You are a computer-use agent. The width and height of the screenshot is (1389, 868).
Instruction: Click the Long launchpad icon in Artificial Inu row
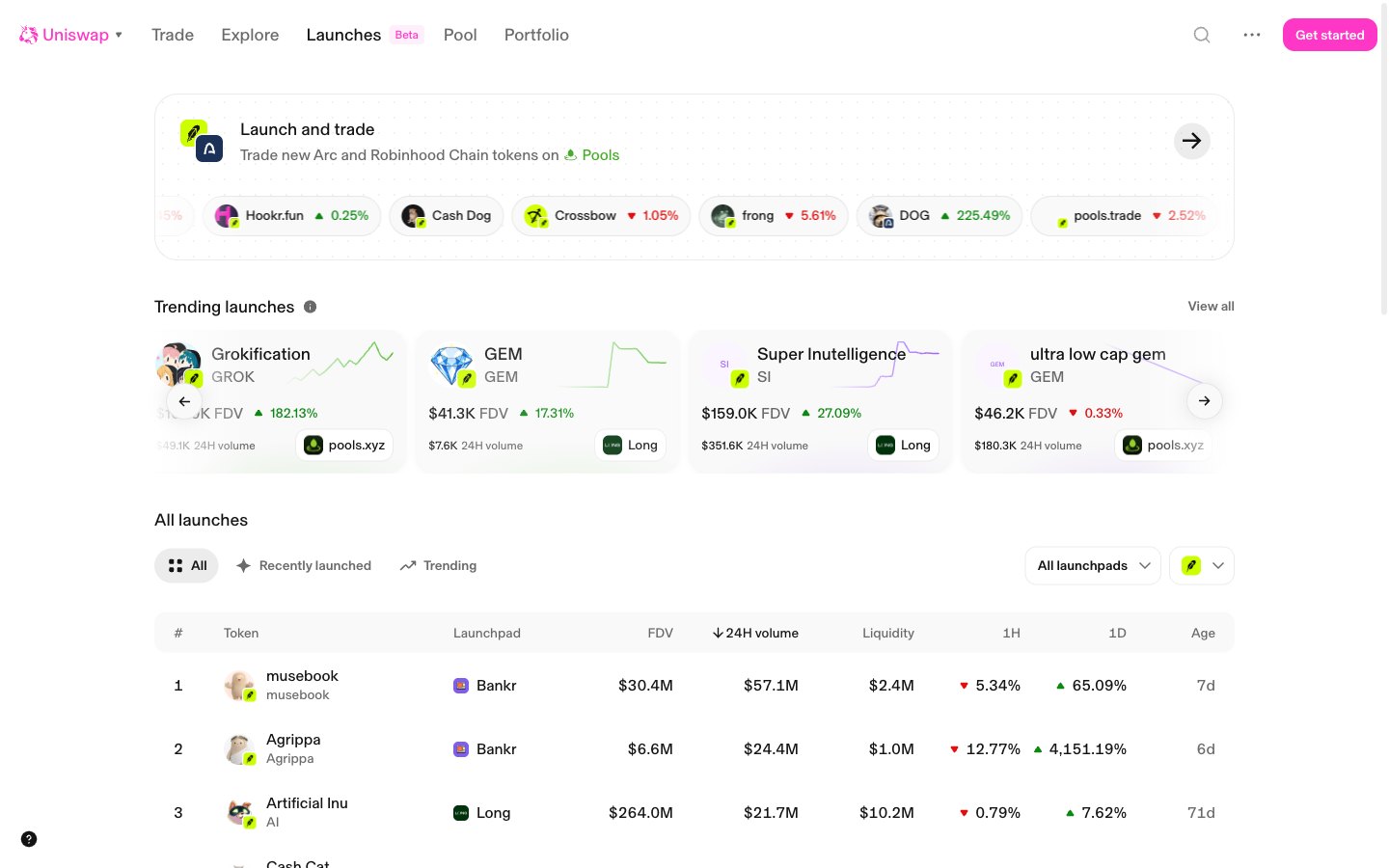coord(461,813)
